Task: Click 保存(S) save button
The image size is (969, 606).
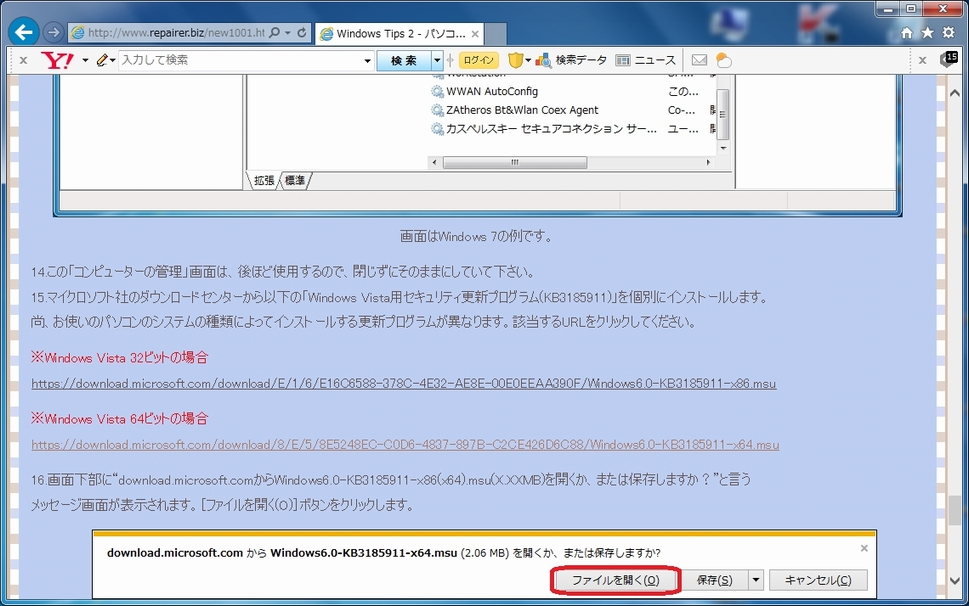Action: (714, 580)
